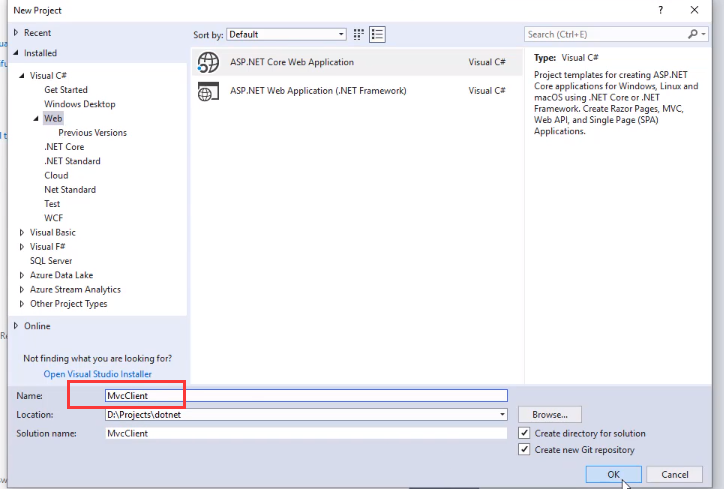Toggle Create new Git repository checkbox
Screen dimensions: 724x489
click(524, 449)
